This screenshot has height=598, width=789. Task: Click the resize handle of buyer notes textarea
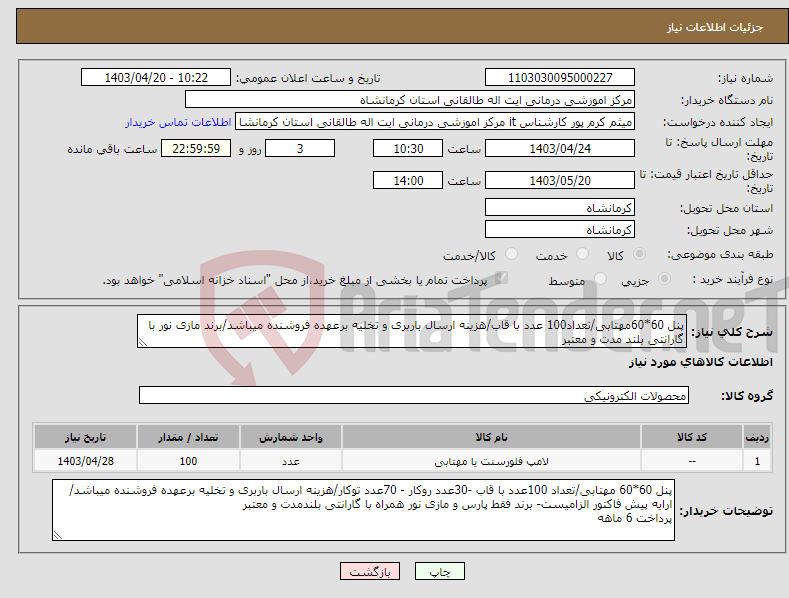(58, 536)
